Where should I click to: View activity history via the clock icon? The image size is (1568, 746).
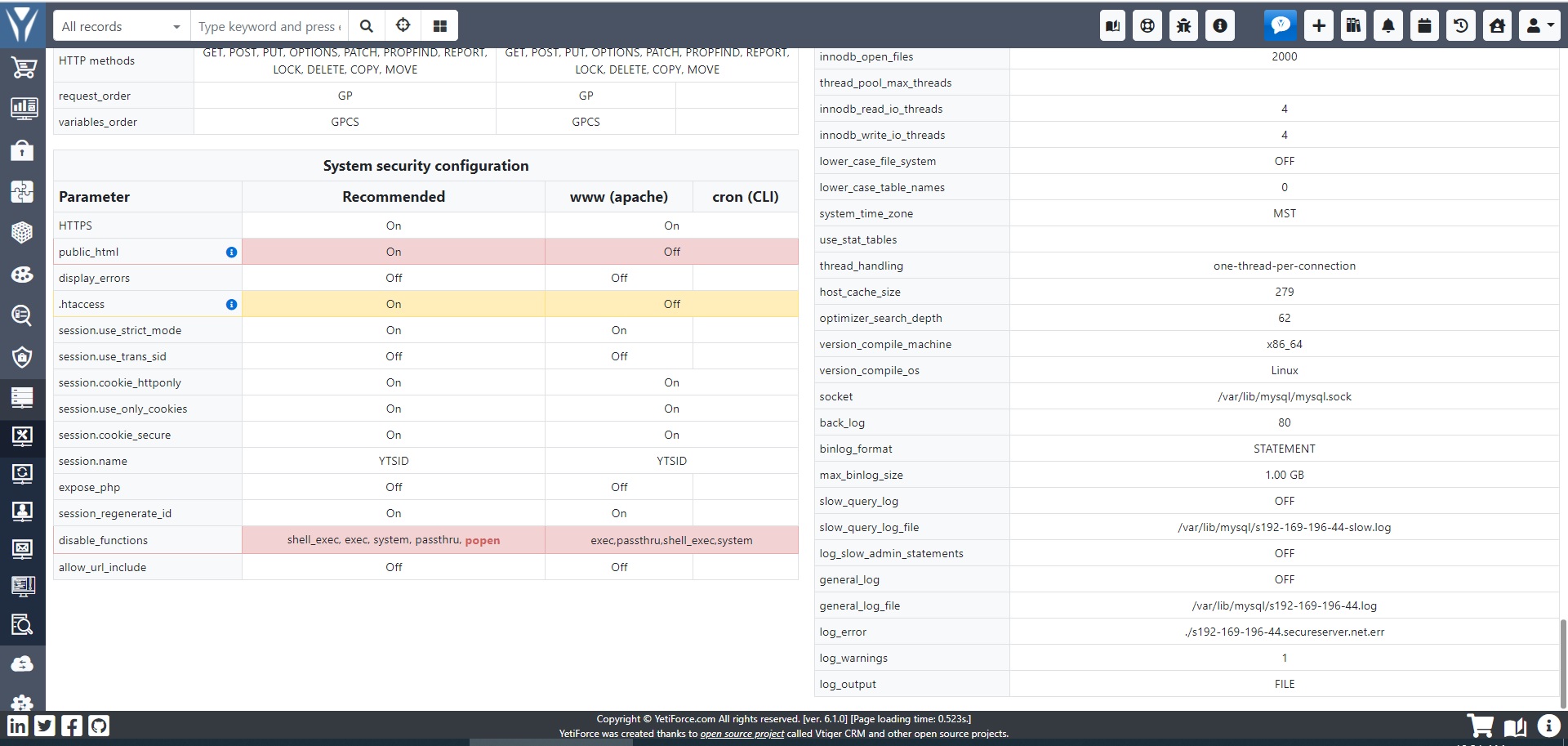click(x=1460, y=25)
